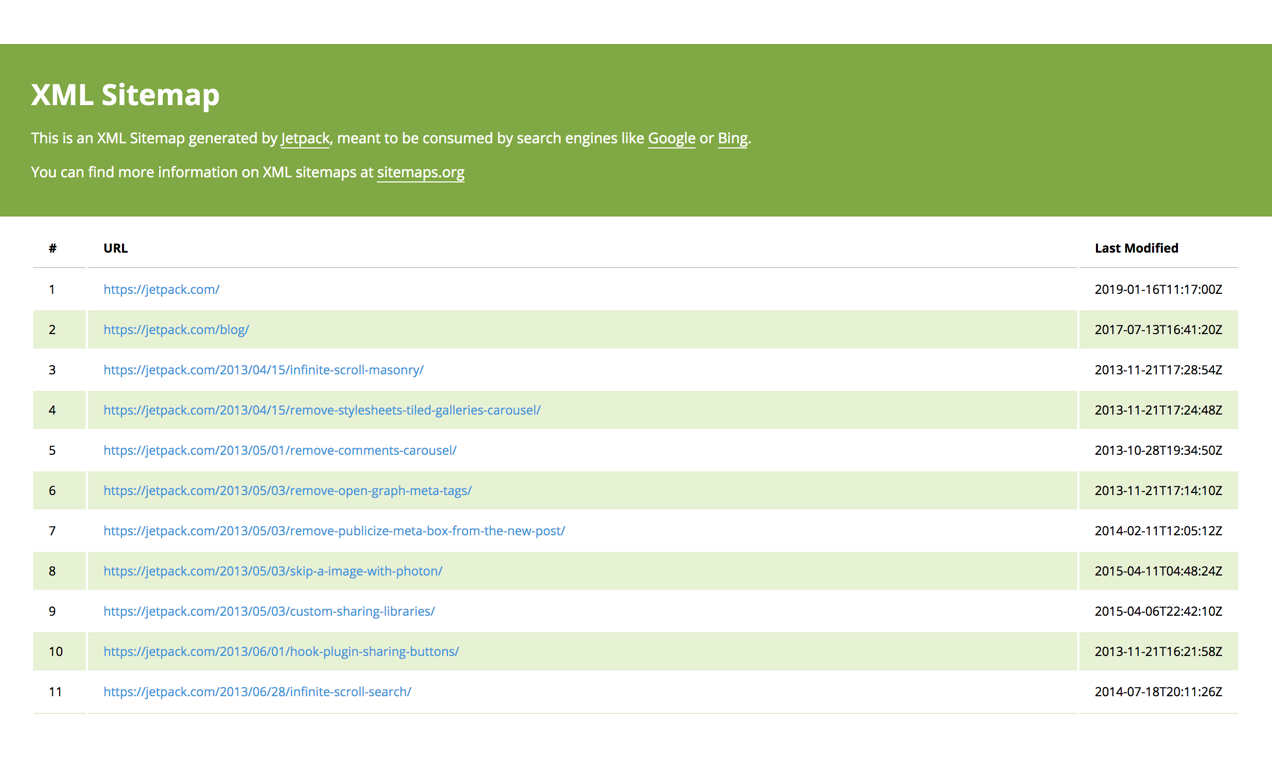Select date 2019-01-16T11:17:00Z
Screen dimensions: 1272x760
[x=1158, y=289]
